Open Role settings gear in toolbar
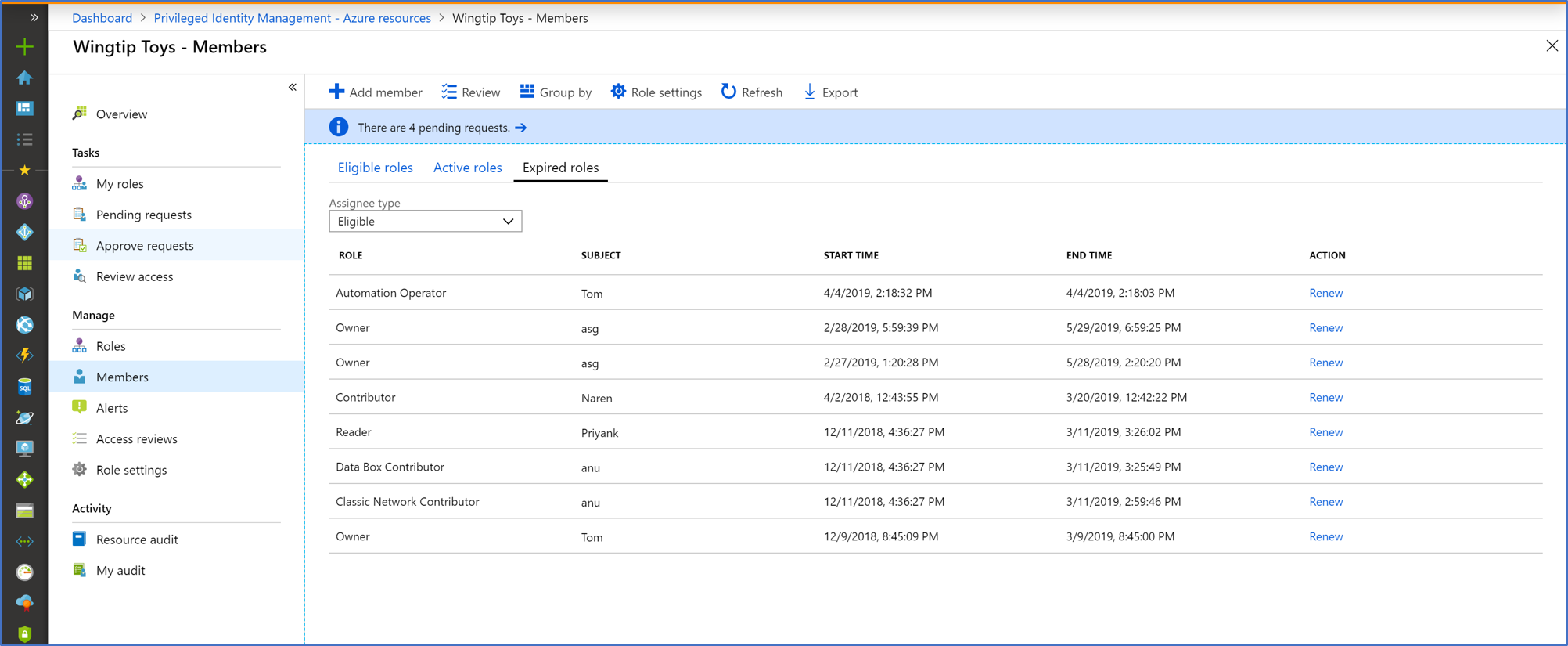Image resolution: width=1568 pixels, height=646 pixels. click(618, 92)
